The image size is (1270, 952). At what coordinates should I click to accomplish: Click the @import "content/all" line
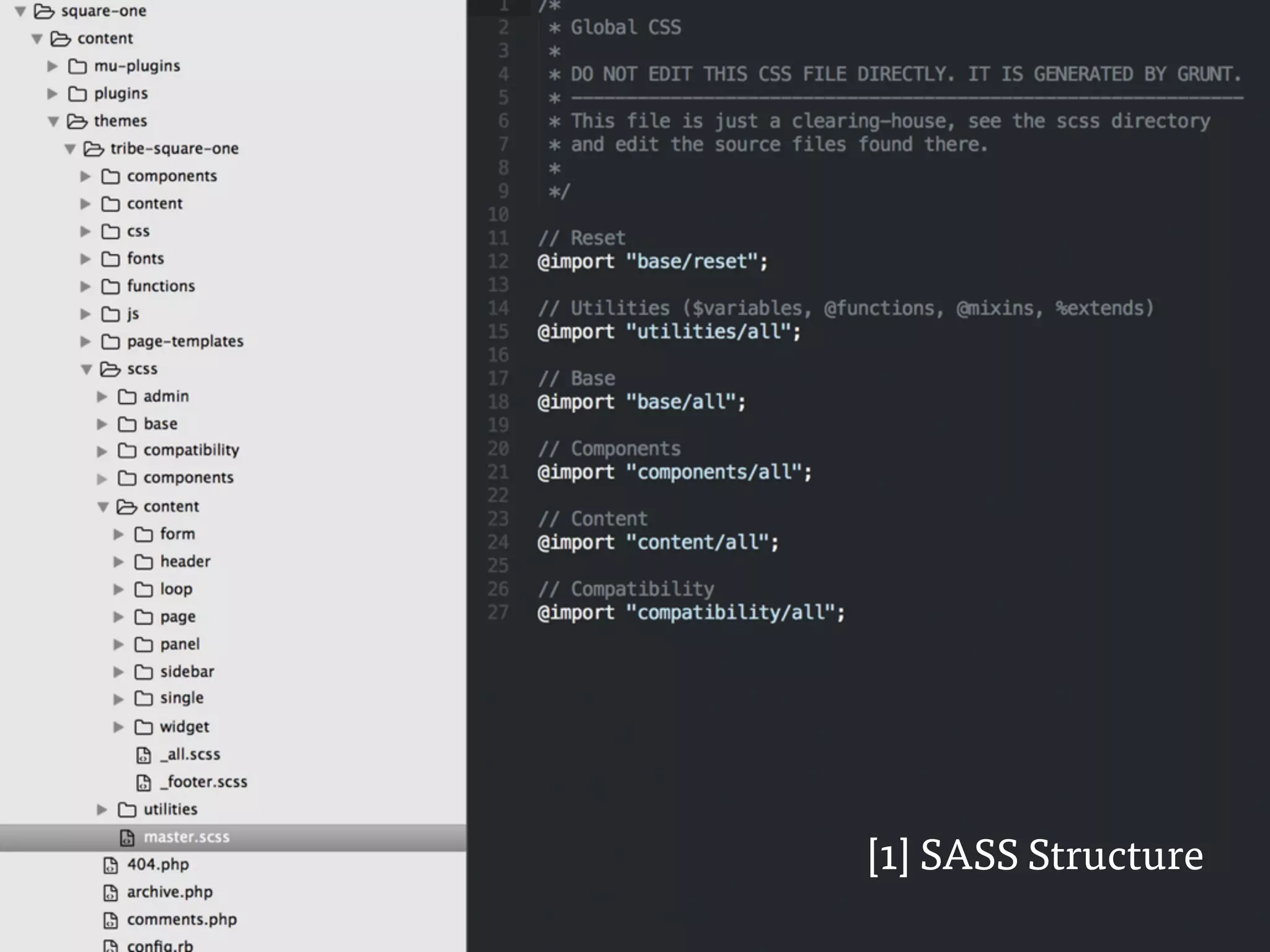pyautogui.click(x=658, y=542)
